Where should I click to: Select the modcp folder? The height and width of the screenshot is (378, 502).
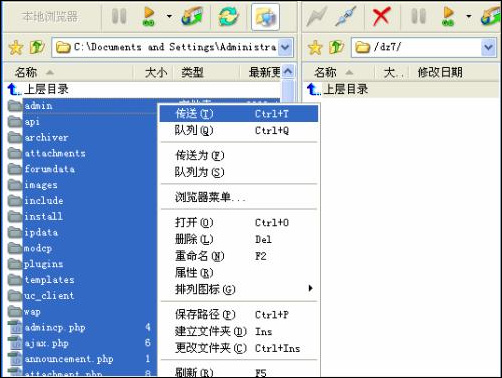click(38, 248)
